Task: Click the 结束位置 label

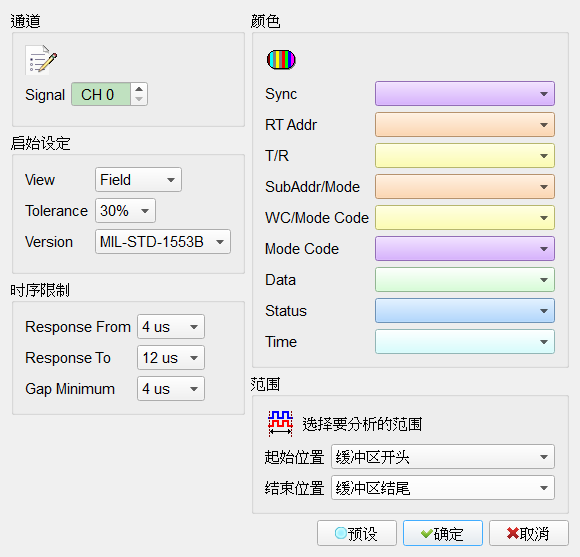Action: 294,488
